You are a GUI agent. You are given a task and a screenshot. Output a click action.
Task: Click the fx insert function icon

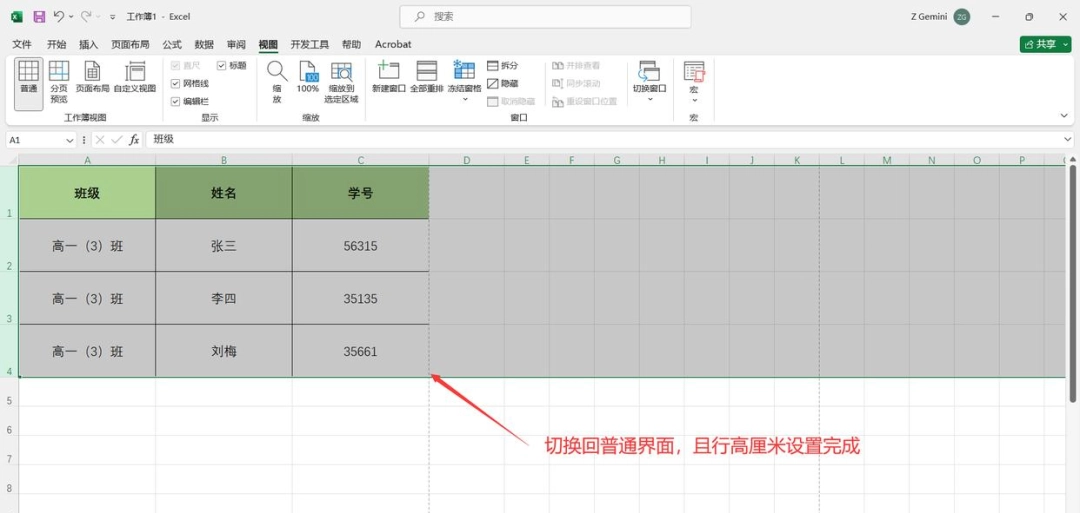tap(134, 140)
